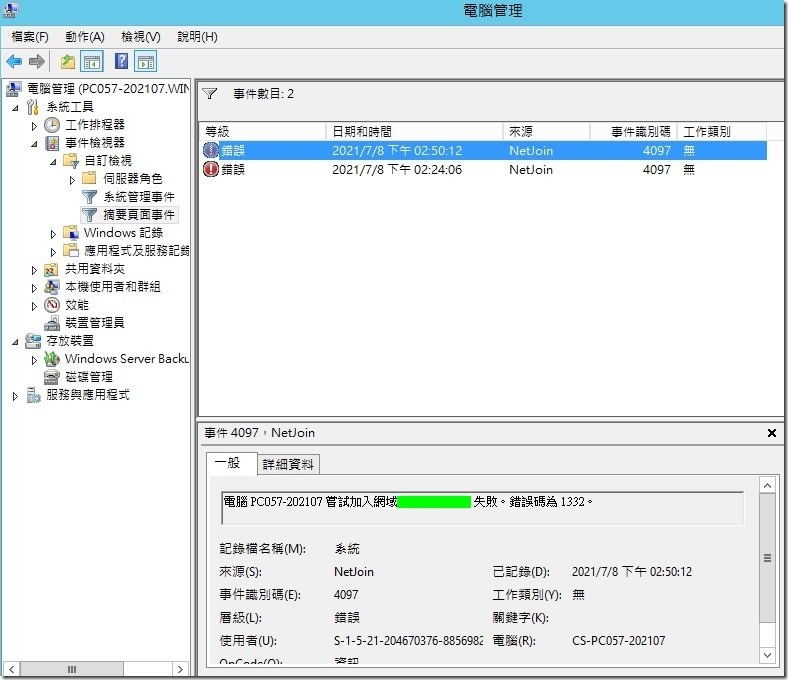Click the 存放裝置 storage icon
Image resolution: width=788 pixels, height=680 pixels.
(x=33, y=341)
